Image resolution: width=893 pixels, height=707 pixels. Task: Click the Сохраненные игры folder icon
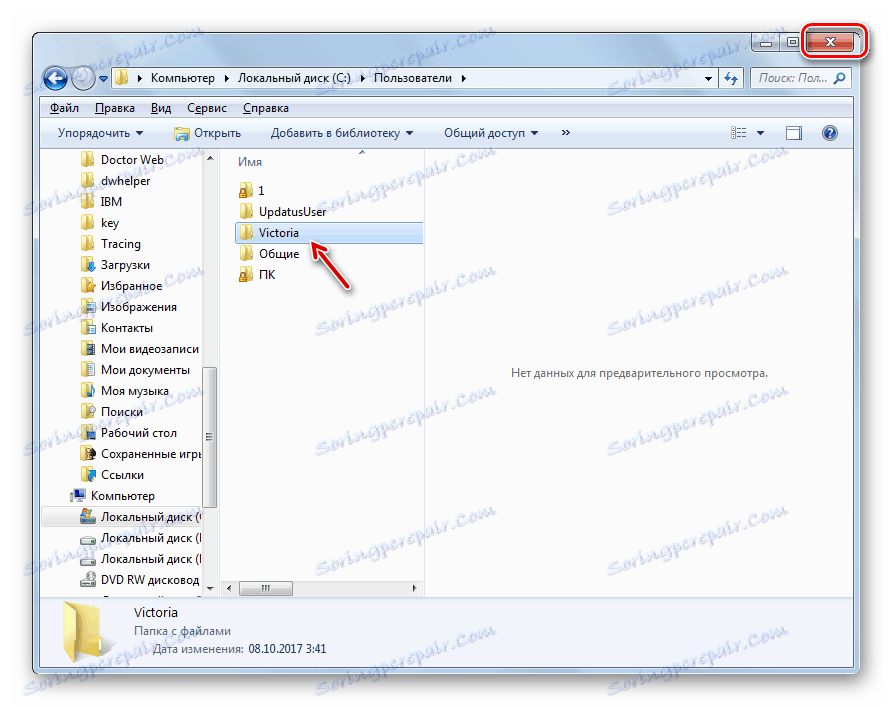pos(88,453)
